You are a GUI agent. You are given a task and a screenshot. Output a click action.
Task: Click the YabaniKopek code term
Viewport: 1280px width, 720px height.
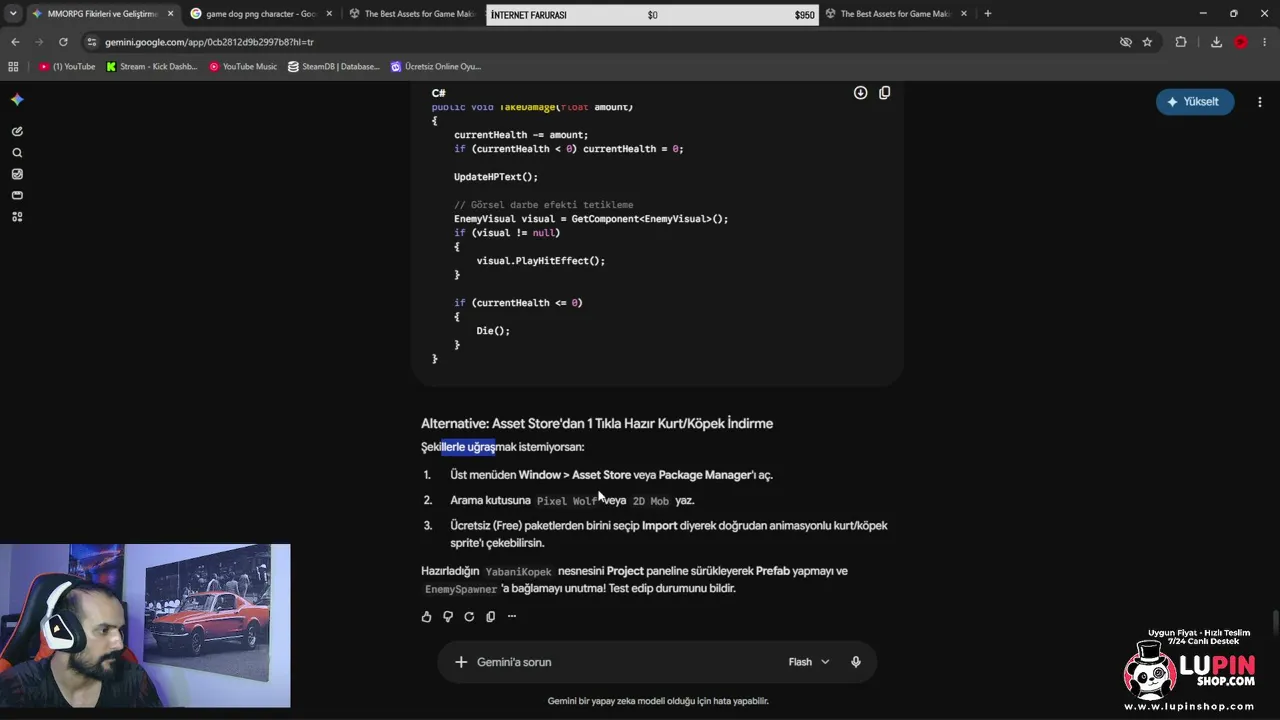point(518,572)
